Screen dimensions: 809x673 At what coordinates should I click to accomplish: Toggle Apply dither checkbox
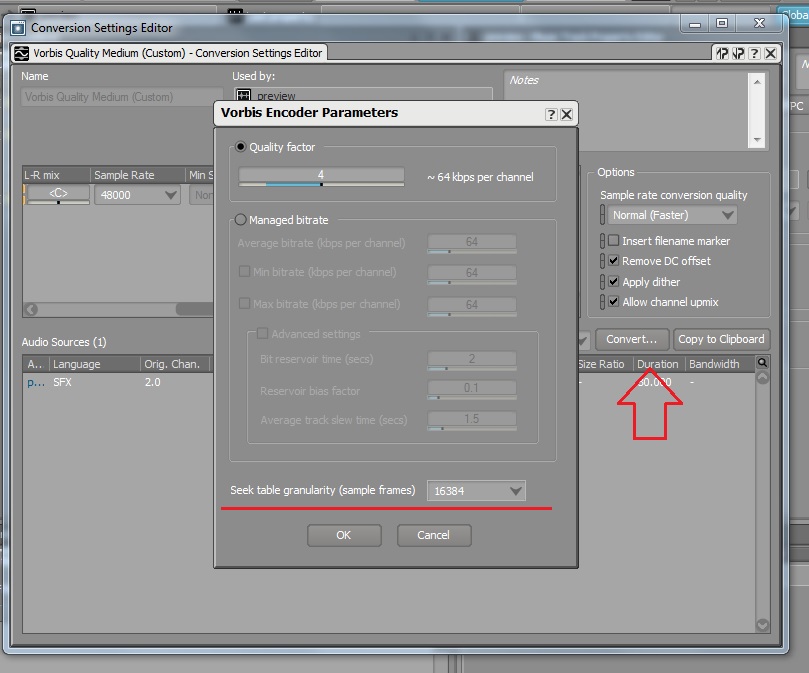[613, 281]
